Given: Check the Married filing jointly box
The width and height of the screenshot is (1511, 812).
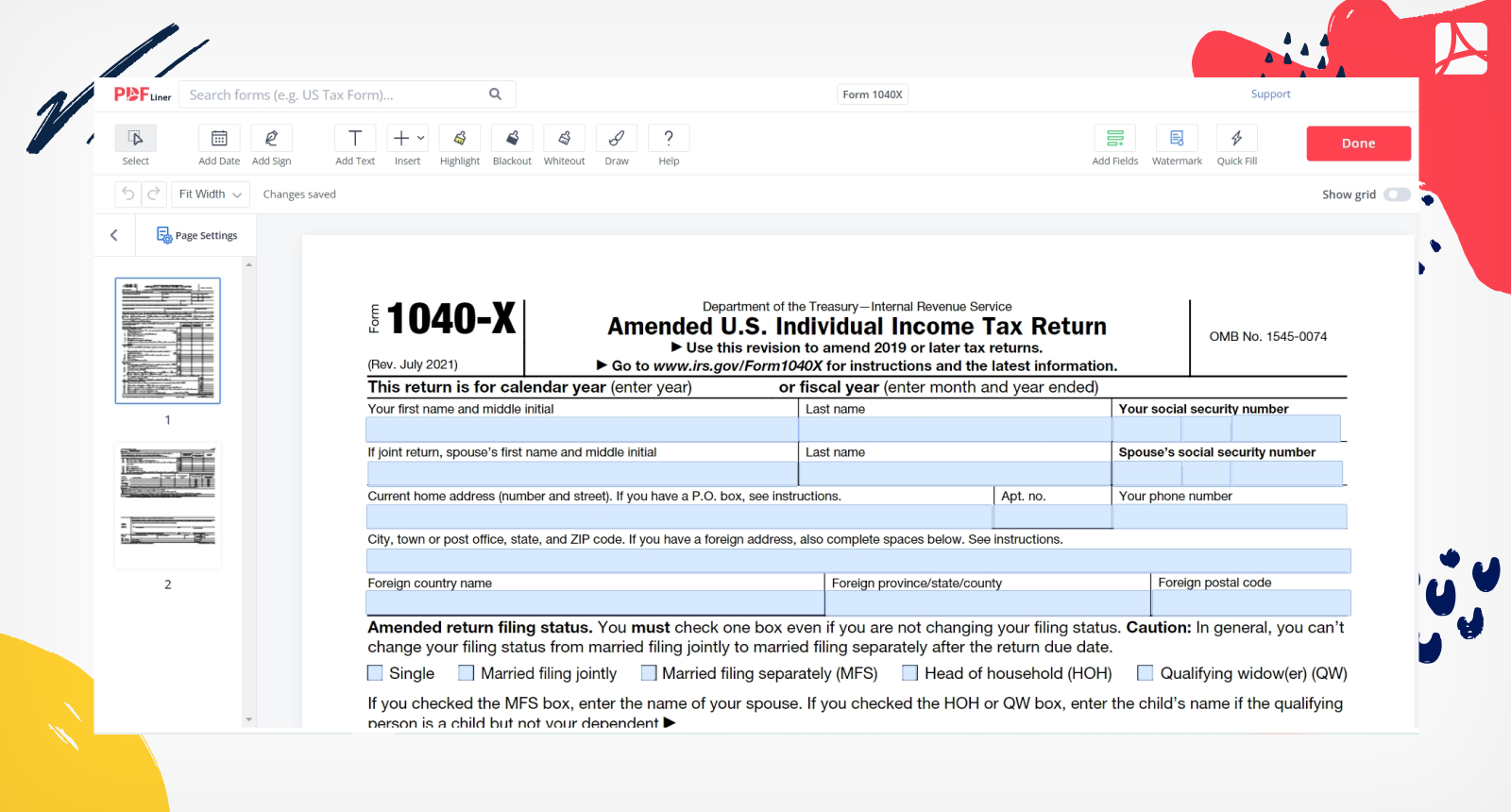Looking at the screenshot, I should pyautogui.click(x=467, y=673).
